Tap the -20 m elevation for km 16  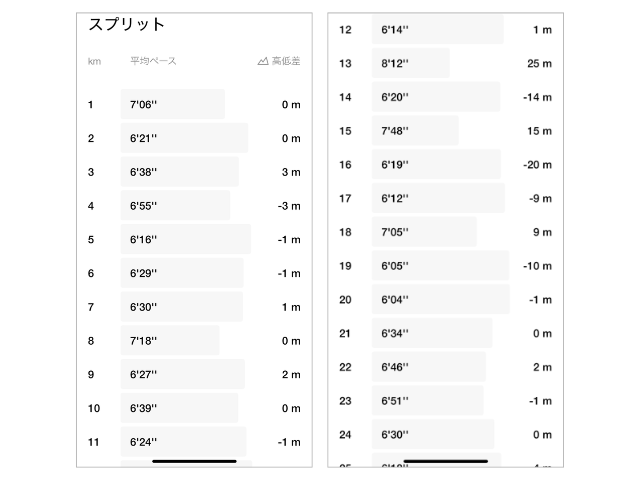[x=538, y=165]
